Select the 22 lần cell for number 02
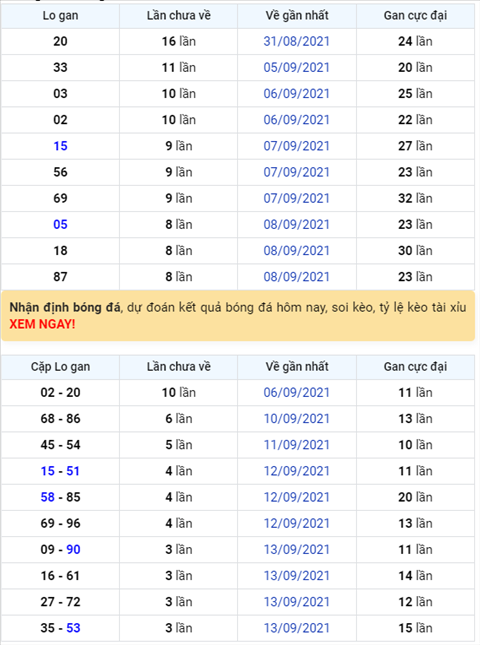 [x=415, y=120]
